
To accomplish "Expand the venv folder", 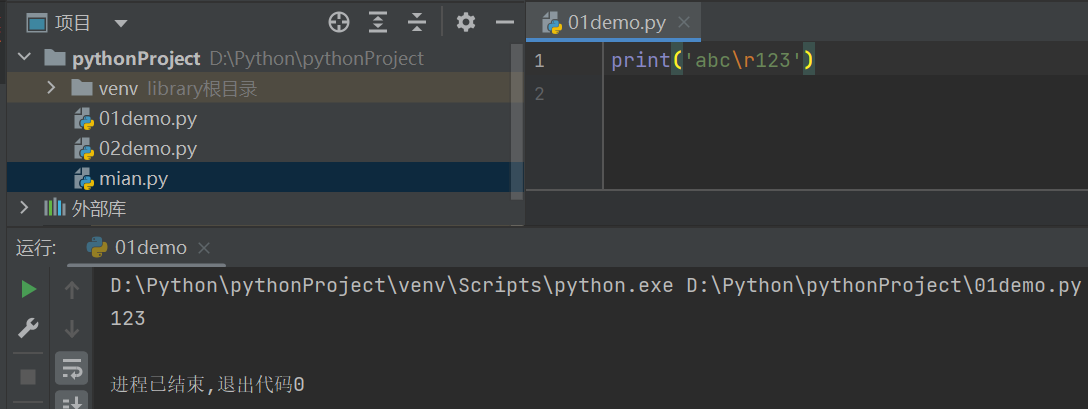I will tap(51, 88).
